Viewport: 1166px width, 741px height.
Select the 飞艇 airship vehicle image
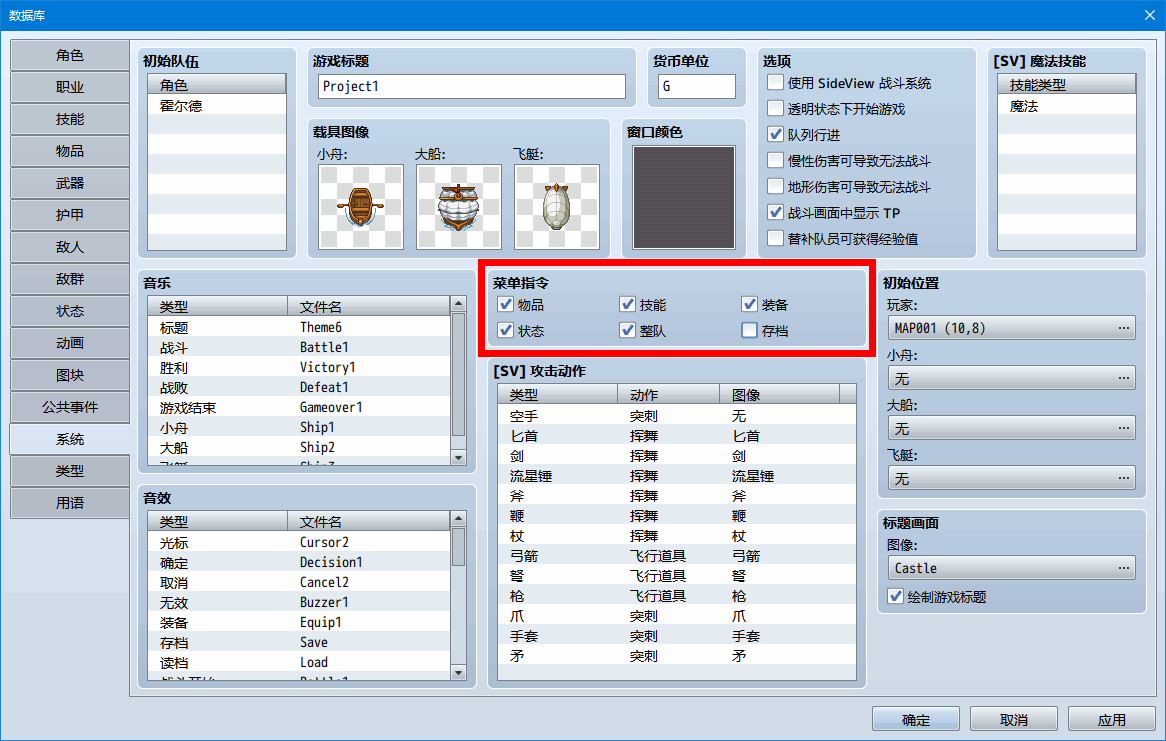(x=557, y=207)
